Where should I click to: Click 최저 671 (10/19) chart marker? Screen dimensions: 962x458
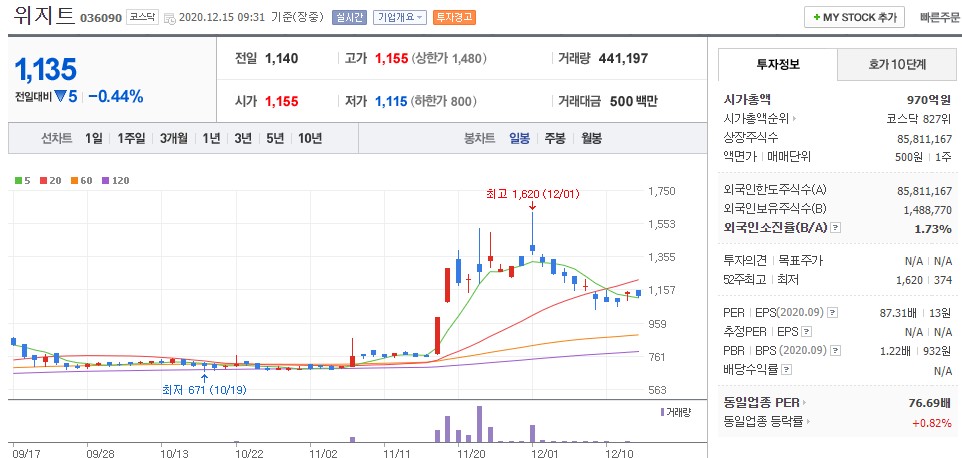(x=204, y=390)
